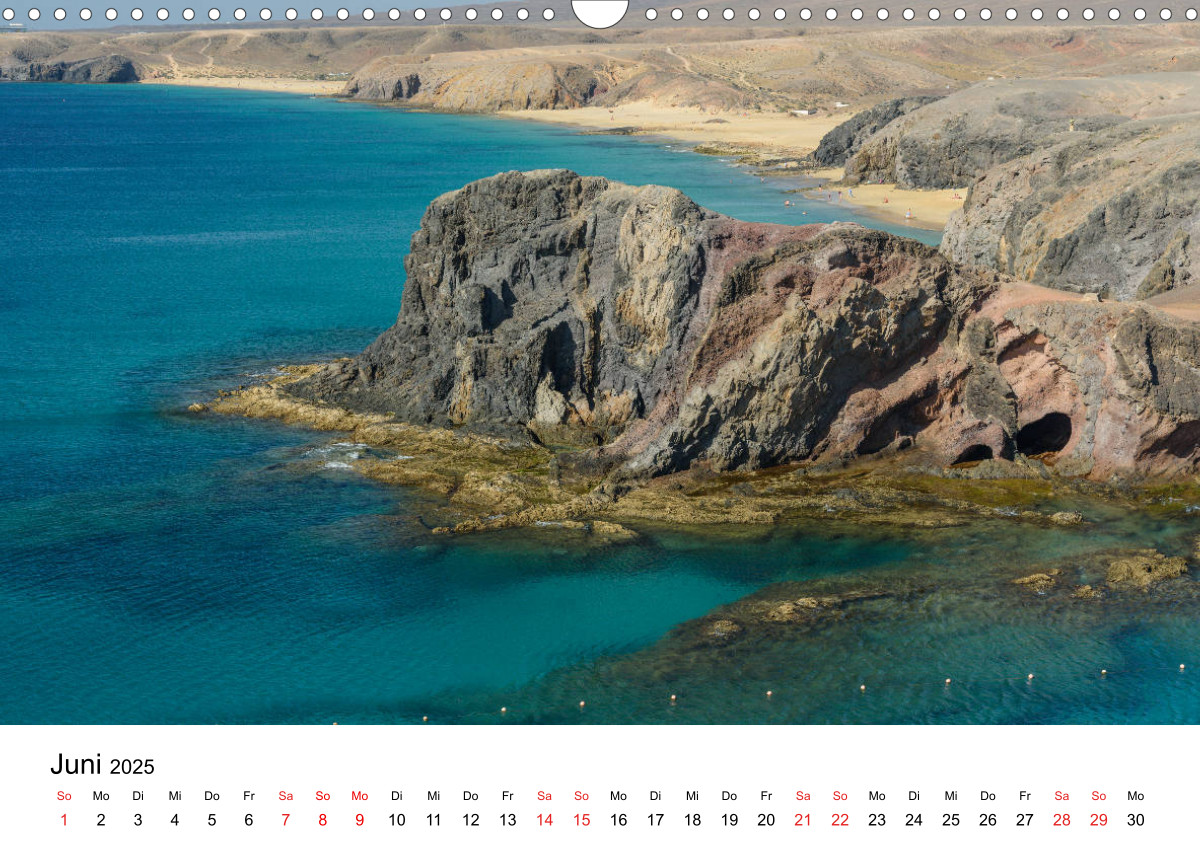Select Saturday date 21 in red

pos(803,820)
